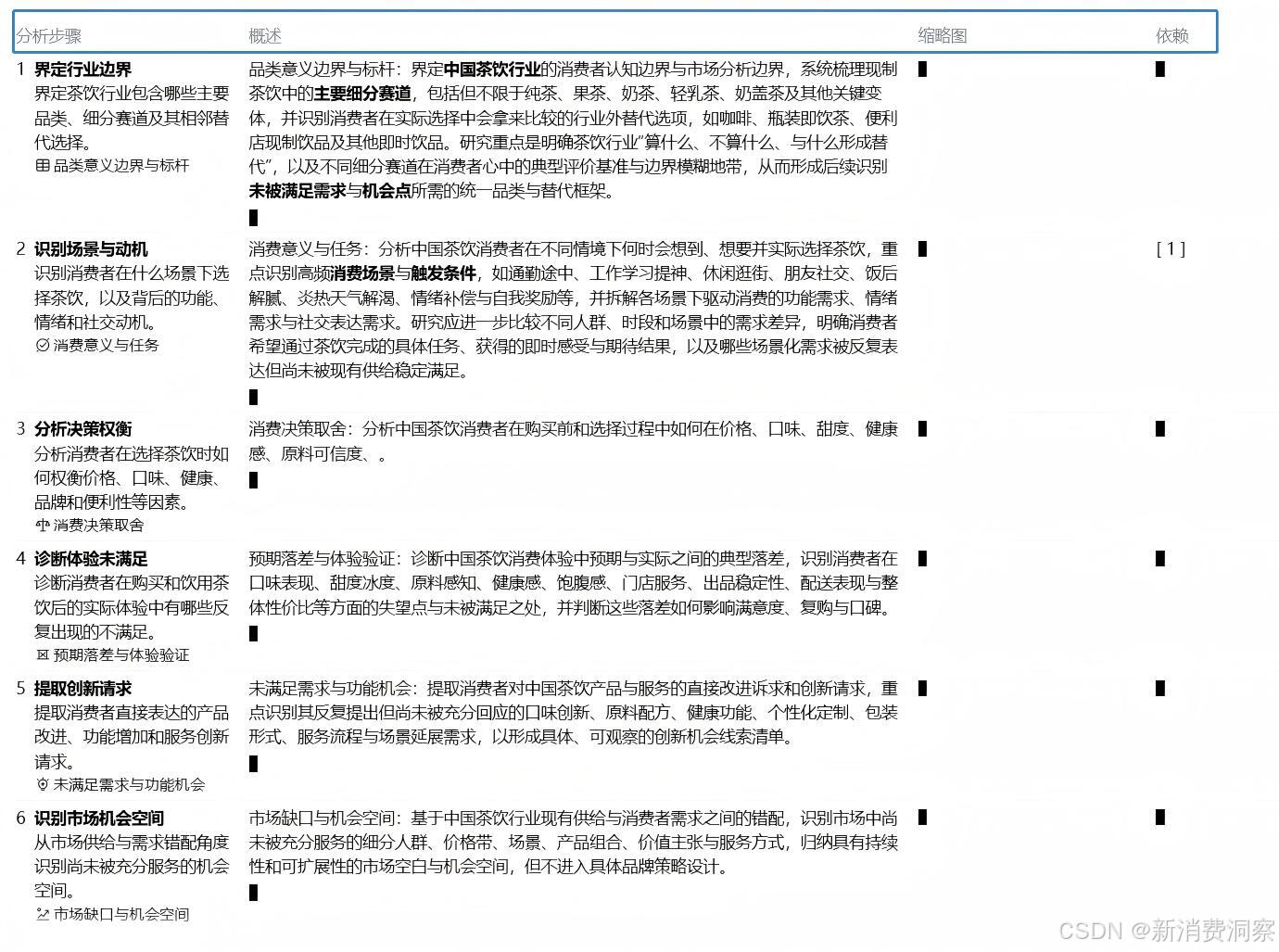Click the thumbnail marker in row 3 分析决策权衡
The width and height of the screenshot is (1279, 952).
[x=922, y=428]
